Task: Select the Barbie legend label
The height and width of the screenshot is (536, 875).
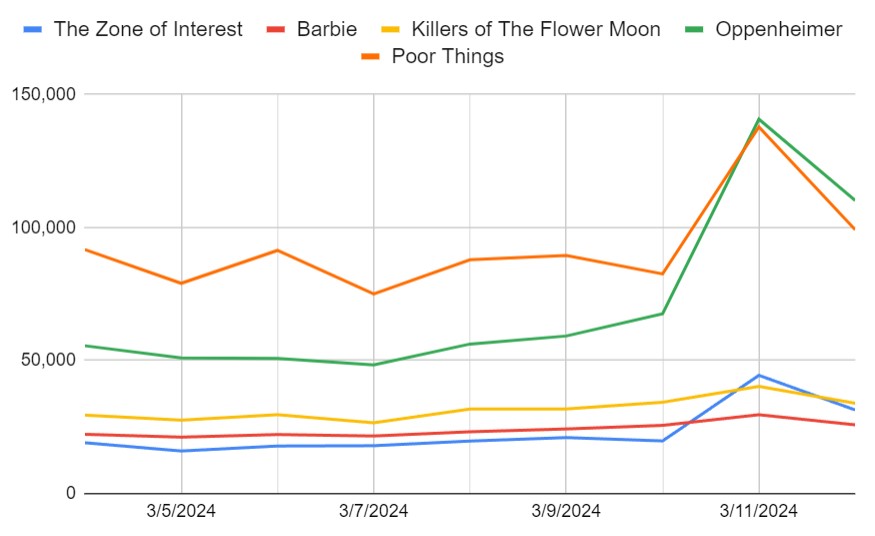Action: tap(327, 29)
